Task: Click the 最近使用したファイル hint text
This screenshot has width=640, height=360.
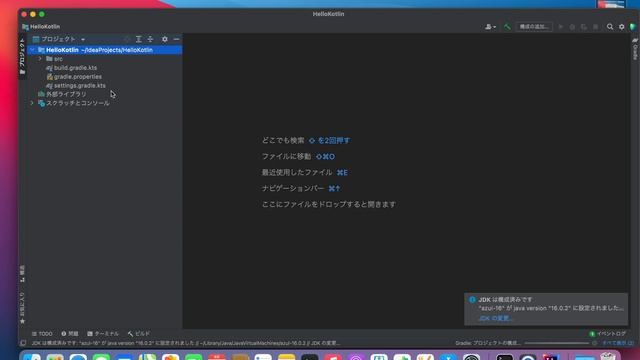Action: pyautogui.click(x=297, y=172)
